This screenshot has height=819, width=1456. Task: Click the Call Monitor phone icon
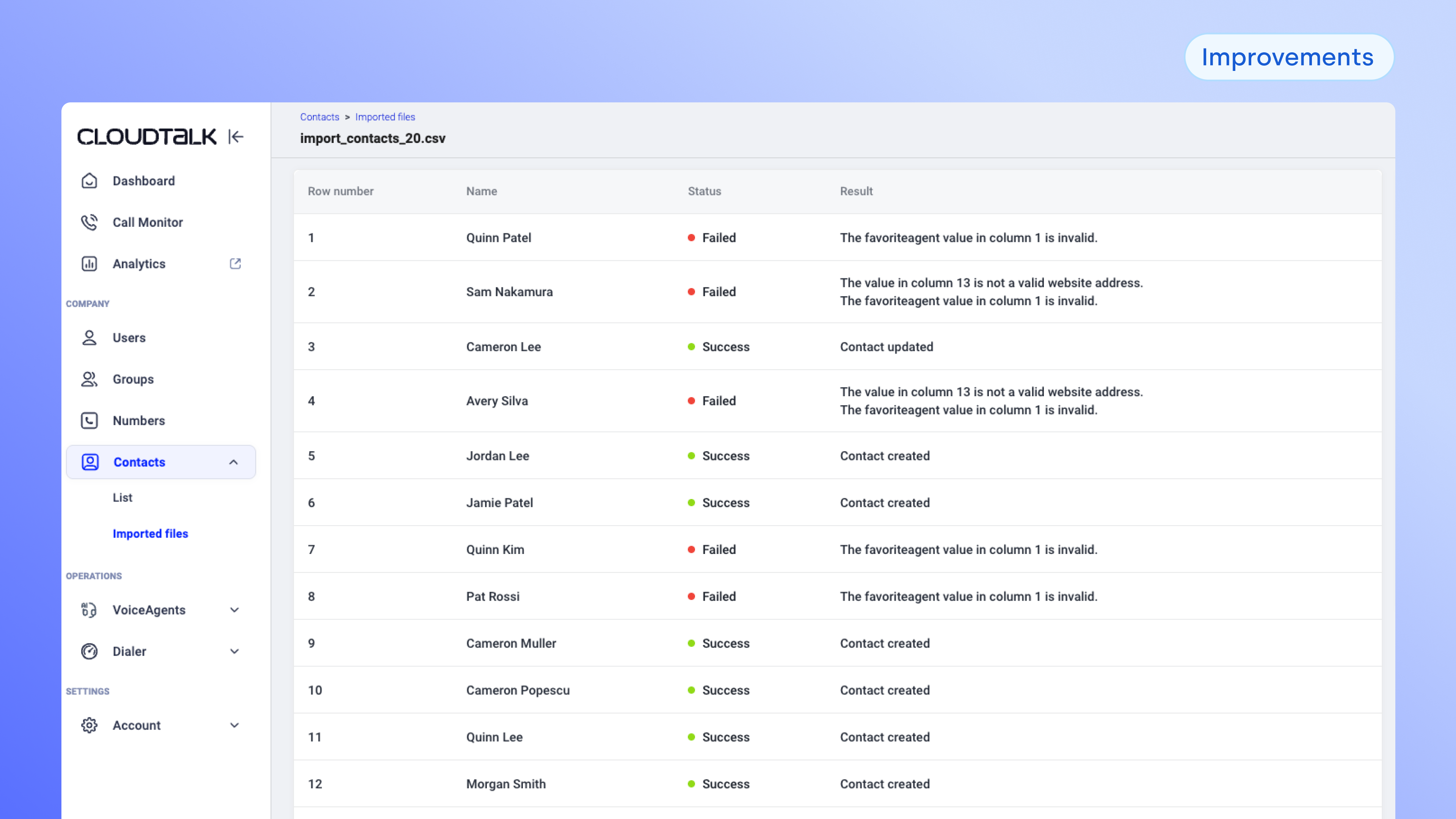click(x=89, y=222)
